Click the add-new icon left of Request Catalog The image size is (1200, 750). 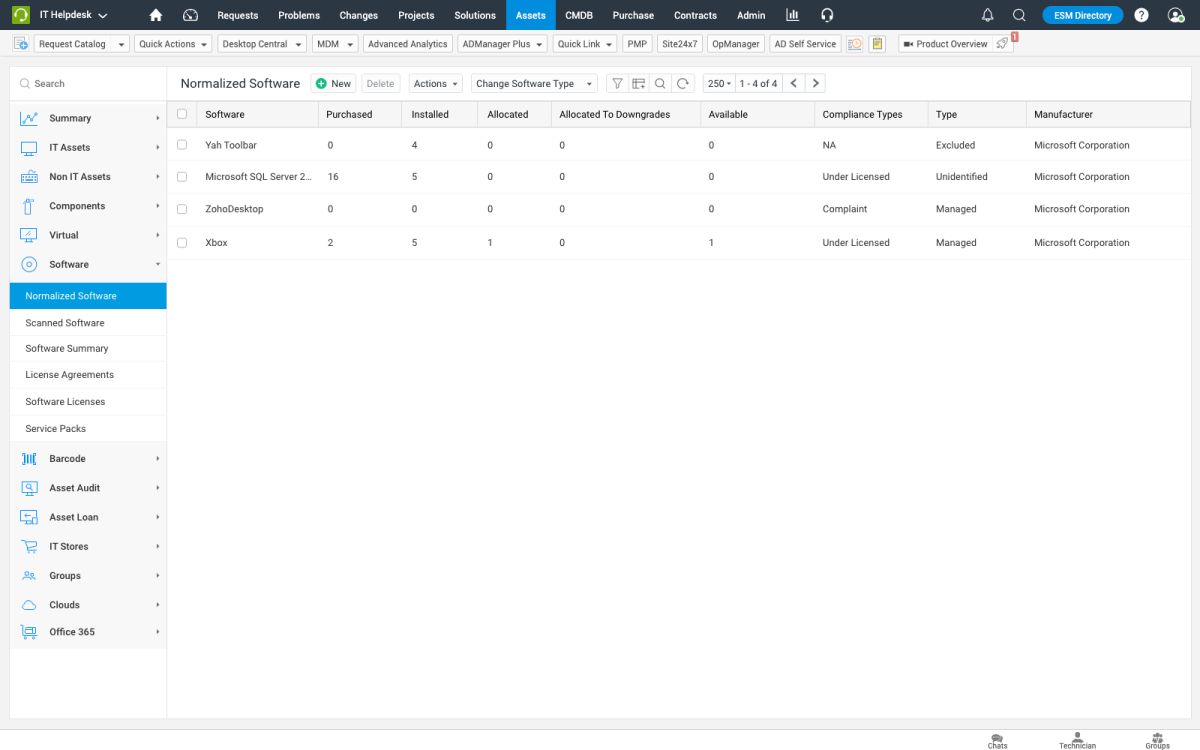tap(20, 44)
